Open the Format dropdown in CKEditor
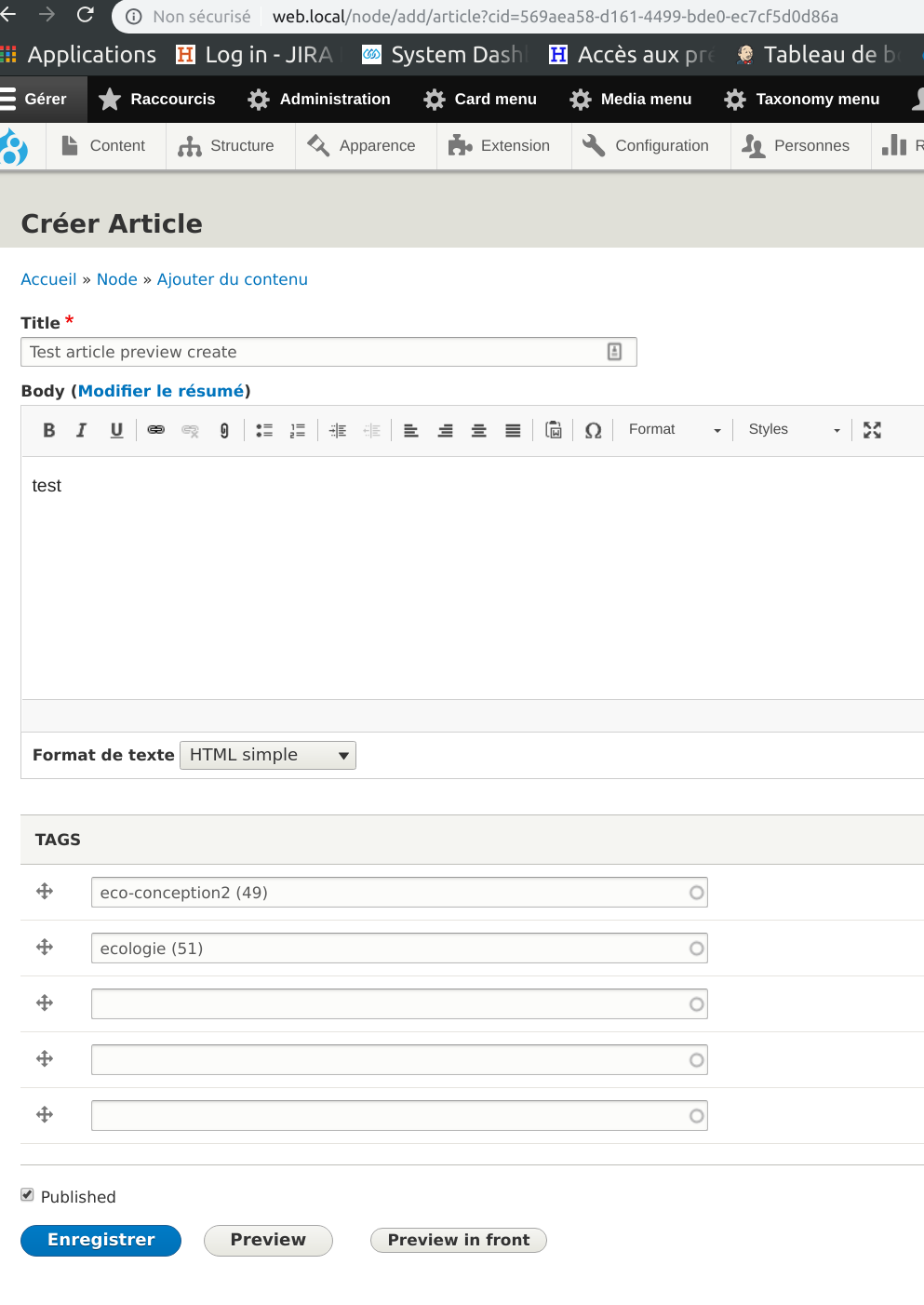Image resolution: width=924 pixels, height=1305 pixels. [672, 429]
